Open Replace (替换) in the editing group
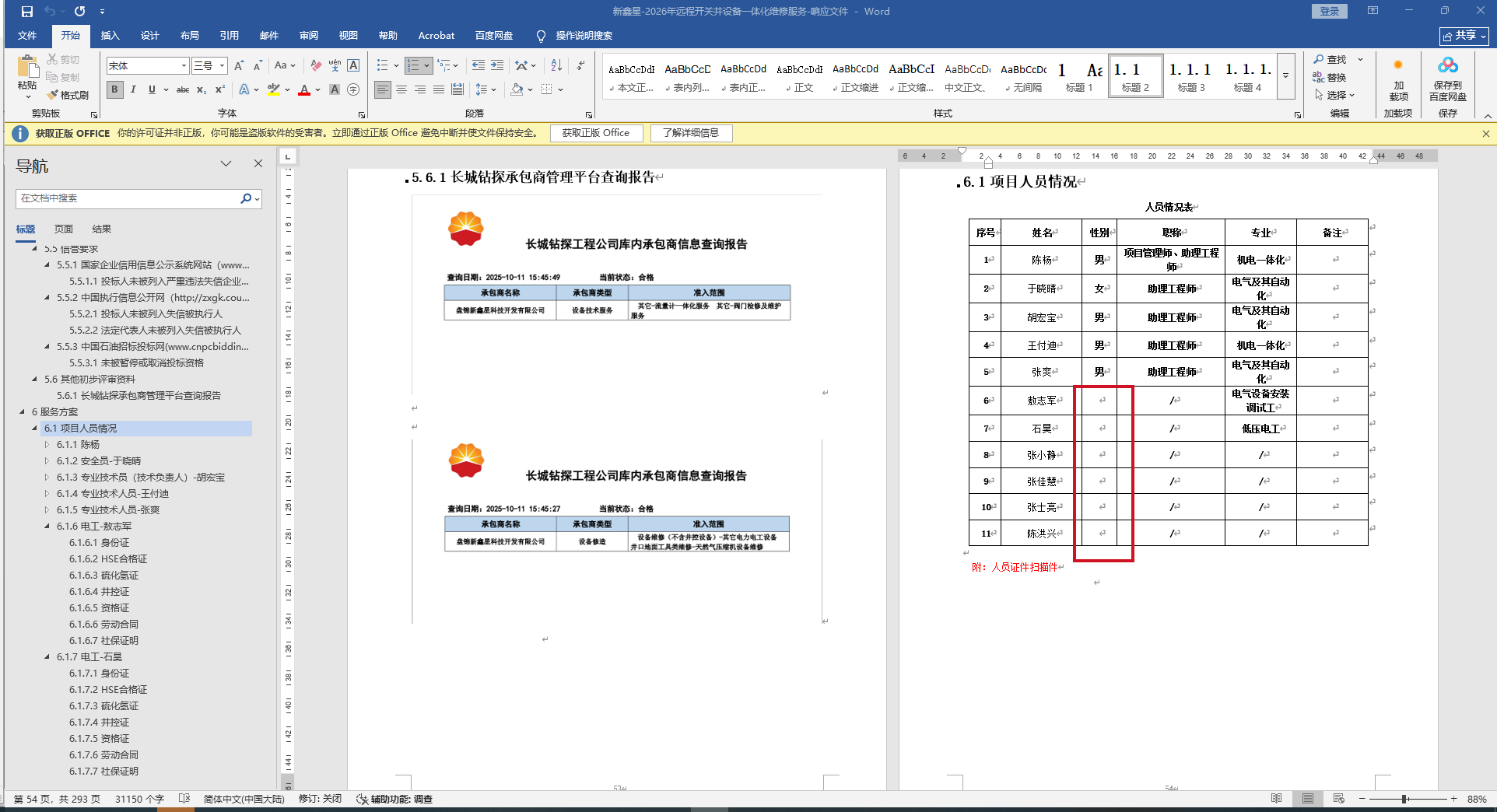The width and height of the screenshot is (1497, 812). pos(1330,77)
